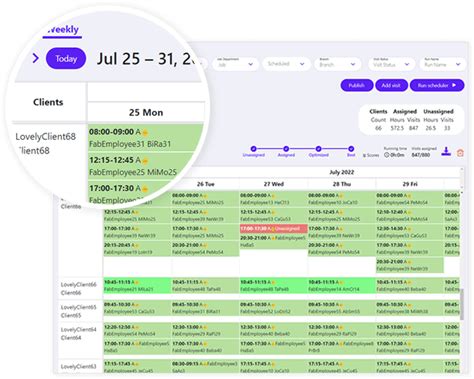Screen dimensions: 474x379
Task: Select the LovelyClient63 row label
Action: tap(78, 366)
